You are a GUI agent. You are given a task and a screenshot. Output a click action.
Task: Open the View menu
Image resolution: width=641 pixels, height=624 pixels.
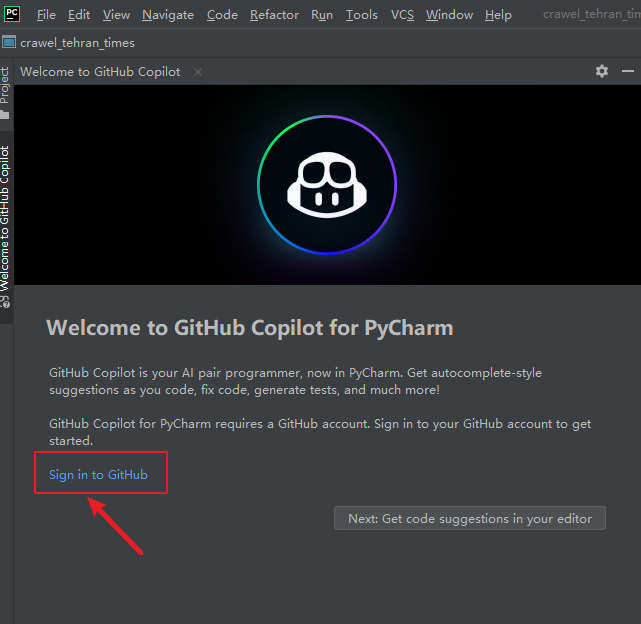coord(116,15)
